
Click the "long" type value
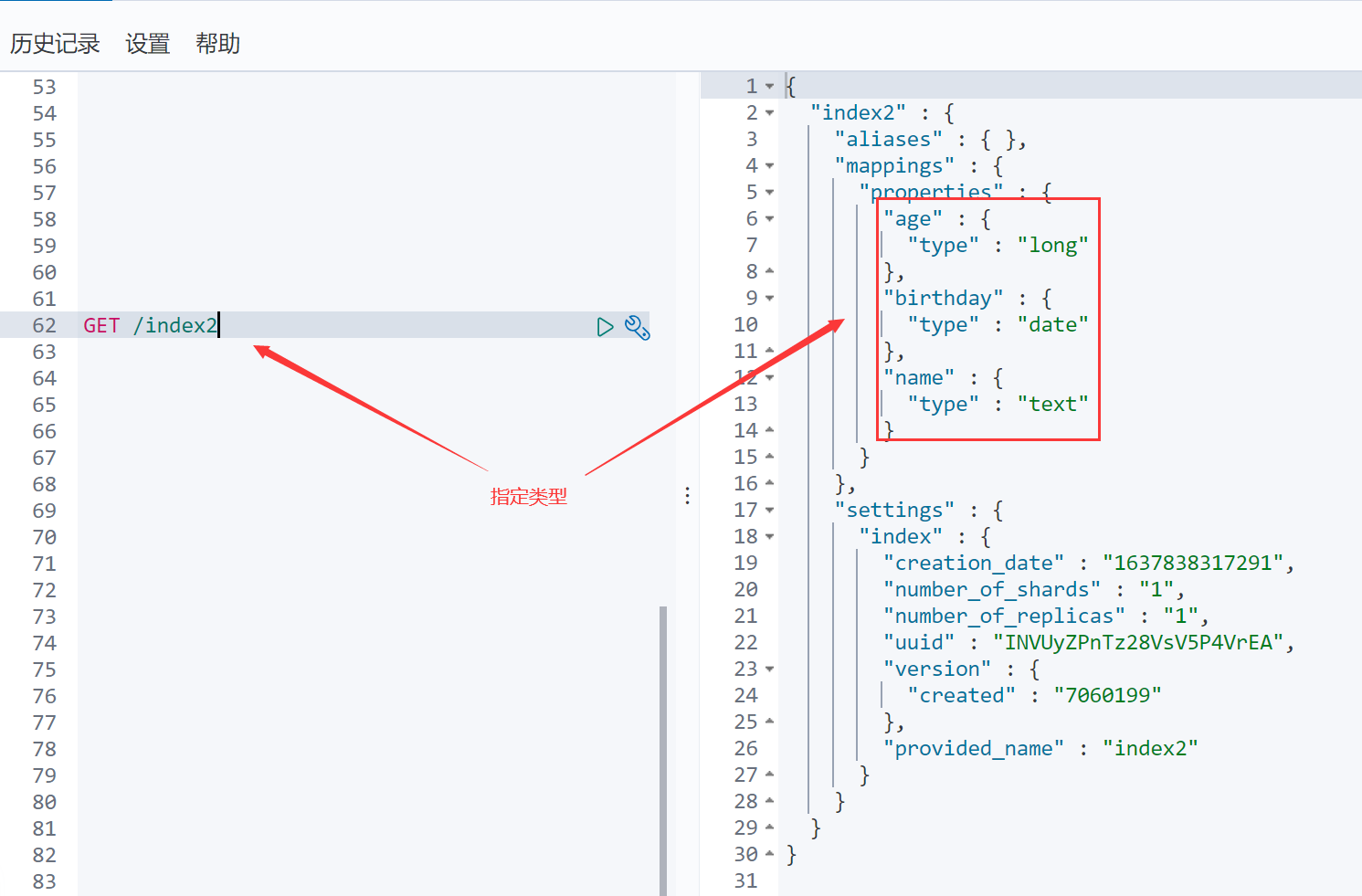(x=1053, y=246)
